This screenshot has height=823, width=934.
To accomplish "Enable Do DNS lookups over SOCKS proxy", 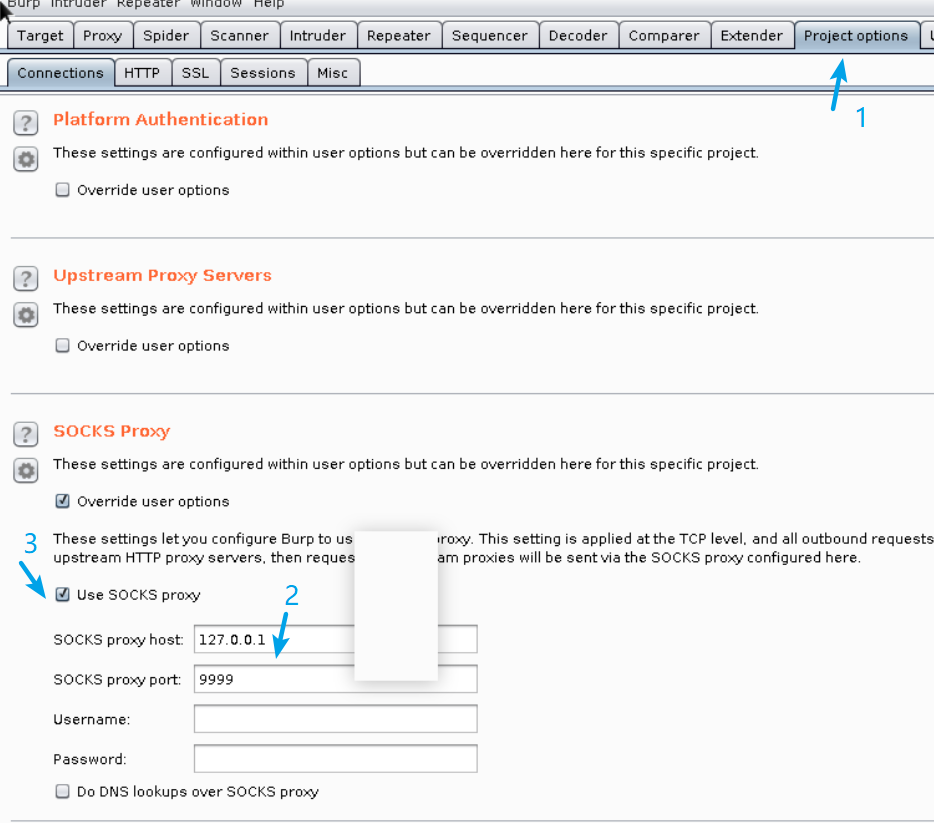I will pyautogui.click(x=62, y=791).
